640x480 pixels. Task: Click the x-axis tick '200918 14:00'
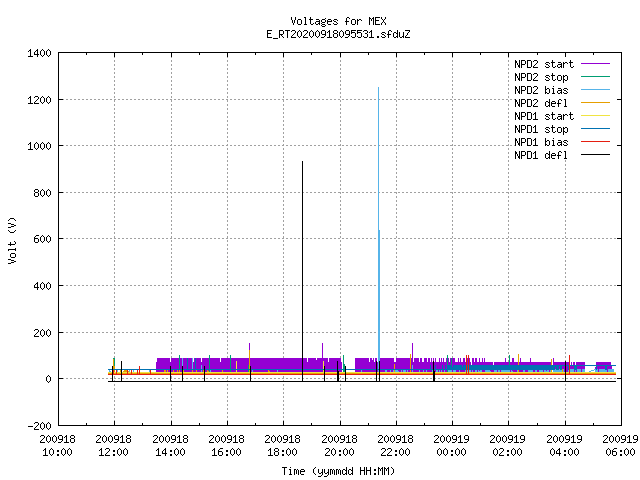pos(170,446)
